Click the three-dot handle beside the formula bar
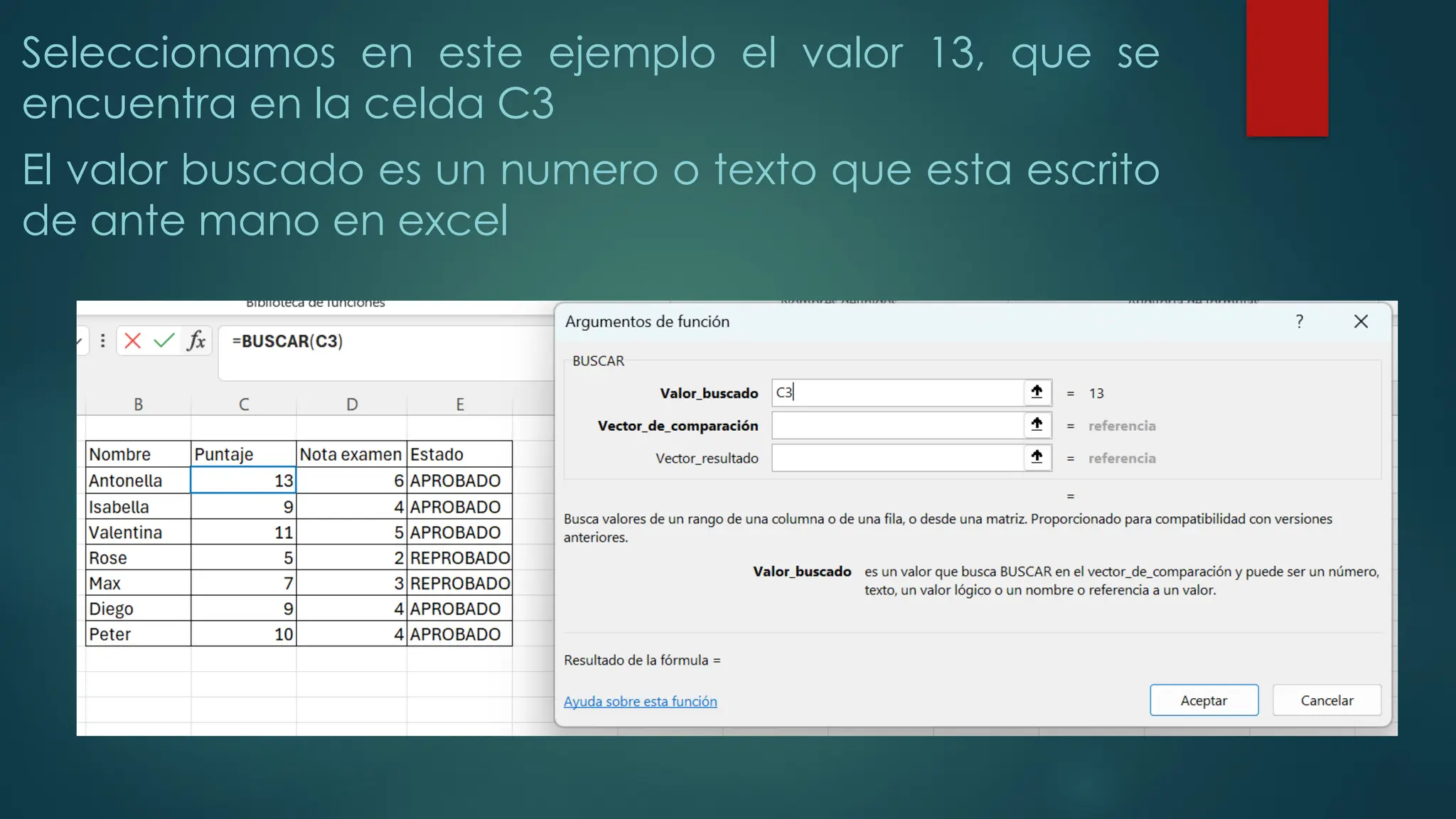 pos(103,341)
